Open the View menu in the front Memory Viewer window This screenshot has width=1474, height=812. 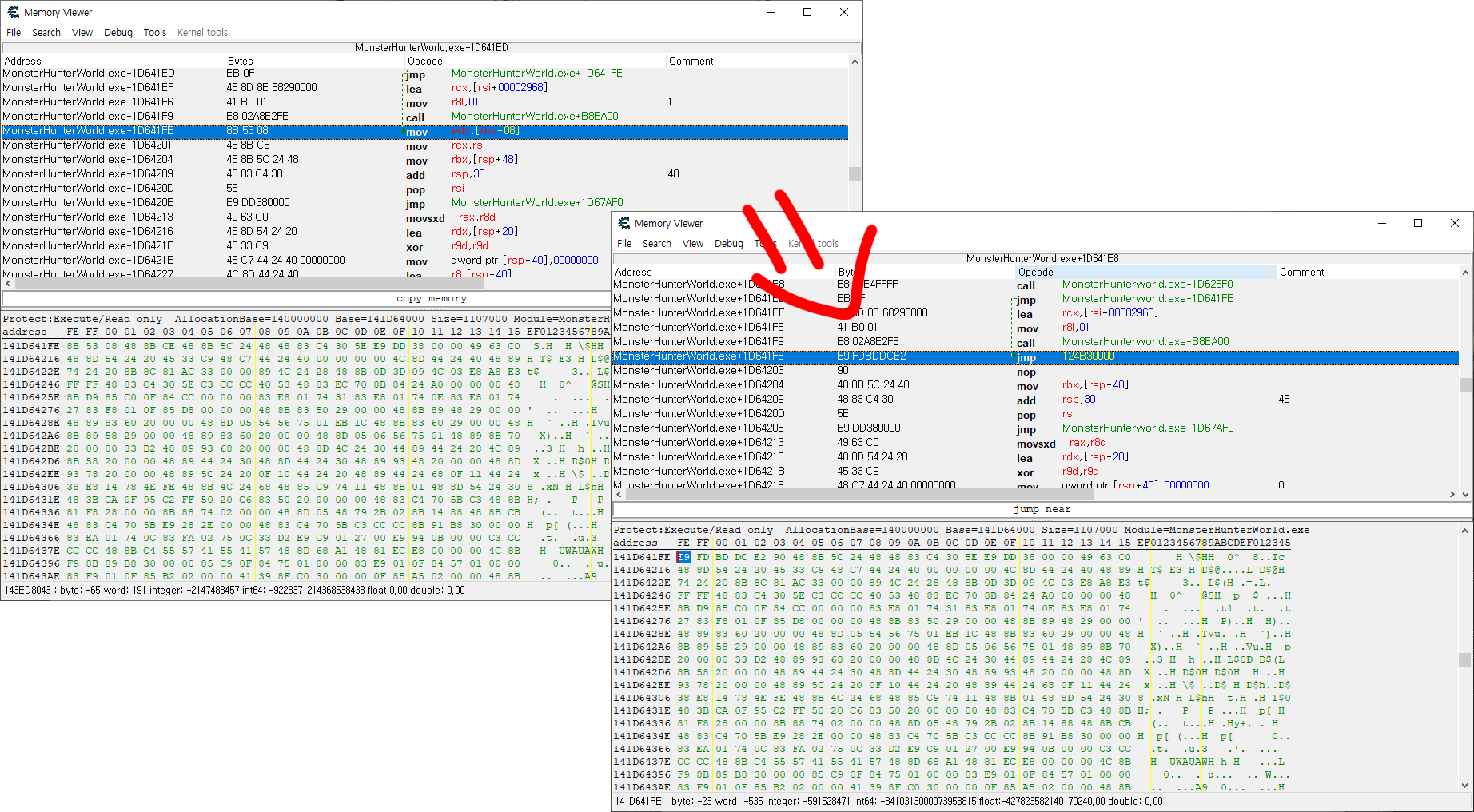[x=693, y=244]
